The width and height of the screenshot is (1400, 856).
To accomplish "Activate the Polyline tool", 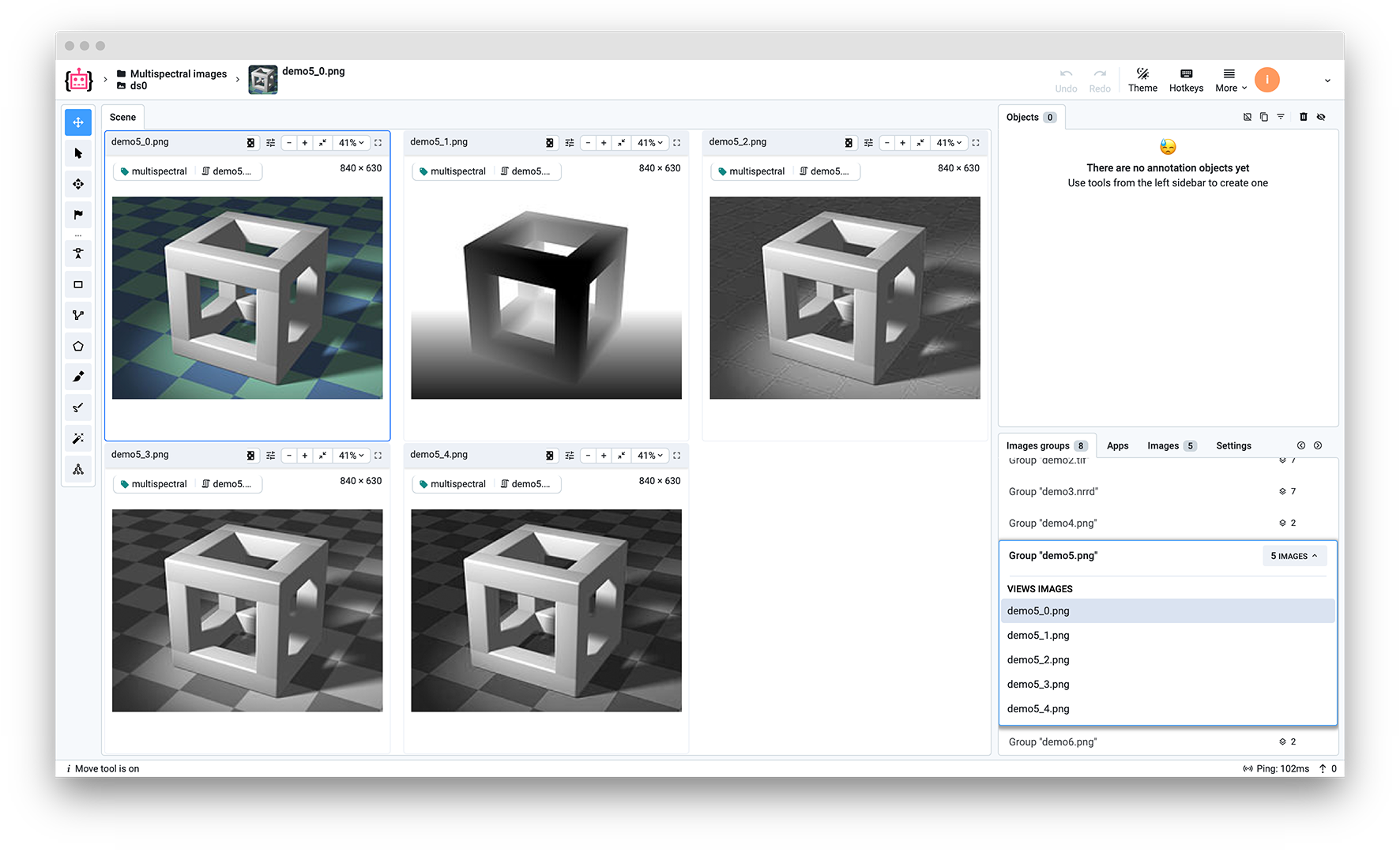I will tap(78, 316).
